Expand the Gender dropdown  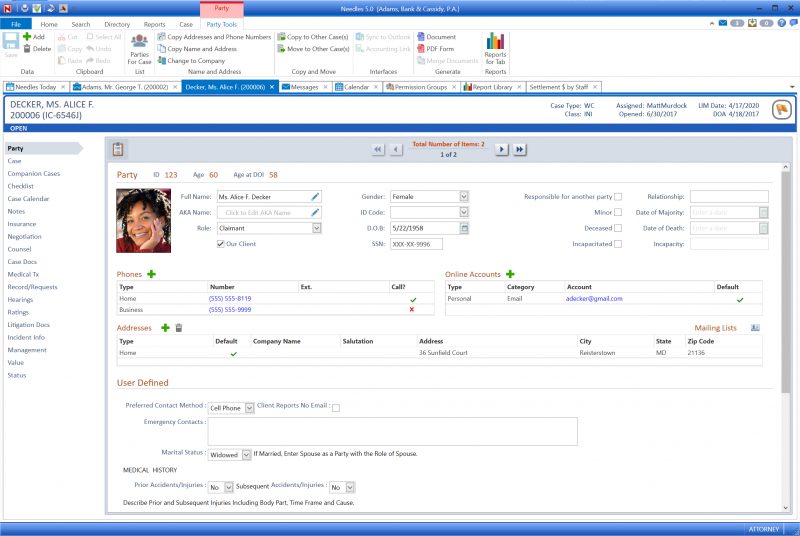[464, 197]
